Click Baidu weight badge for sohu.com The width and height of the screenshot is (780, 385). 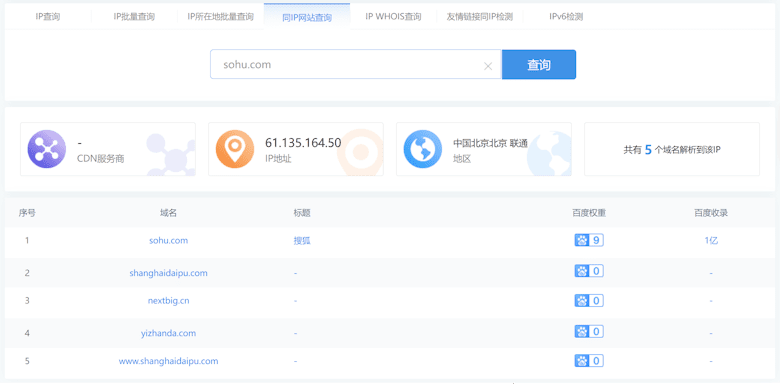(589, 240)
